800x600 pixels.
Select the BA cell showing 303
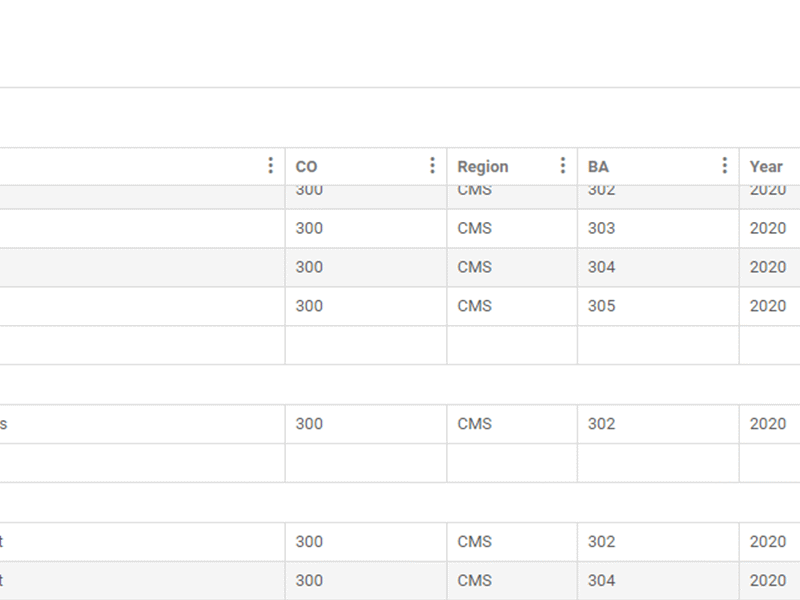coord(658,229)
